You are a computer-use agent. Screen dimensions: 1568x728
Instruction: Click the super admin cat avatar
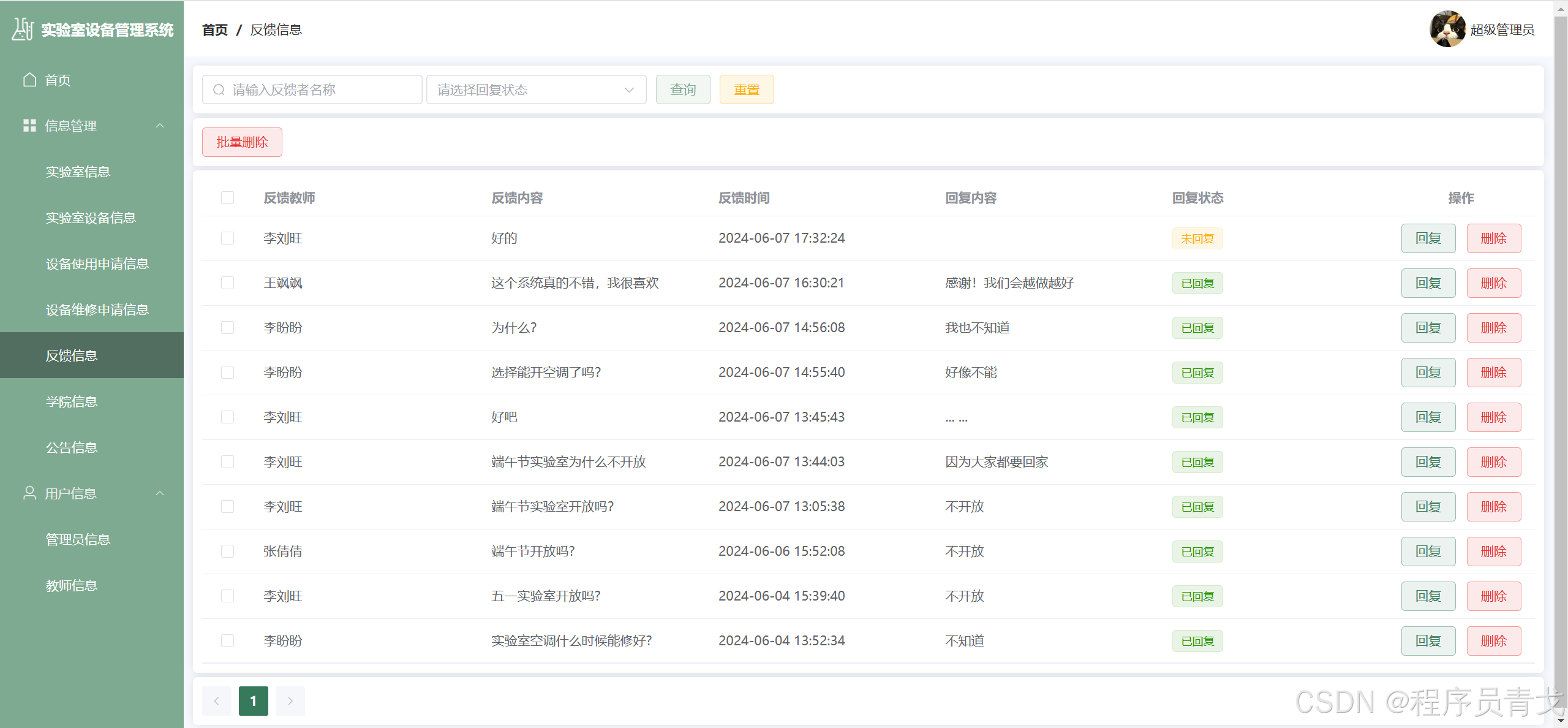1447,29
